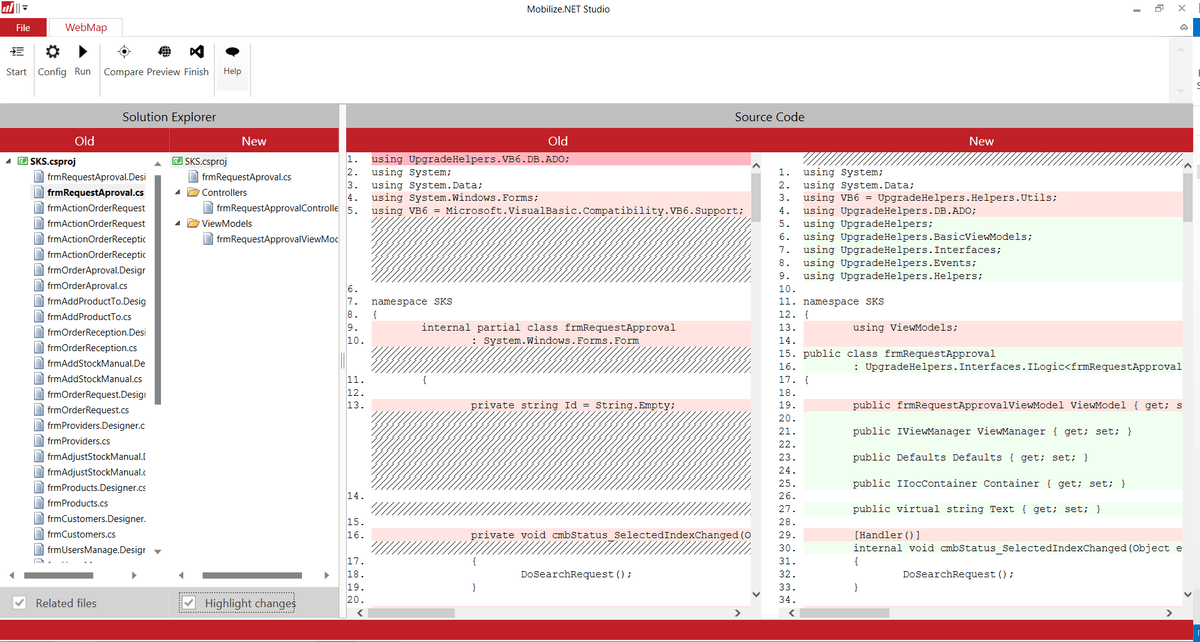Screen dimensions: 1200x642
Task: Click the Old tree scroll-up arrow
Action: click(x=157, y=163)
